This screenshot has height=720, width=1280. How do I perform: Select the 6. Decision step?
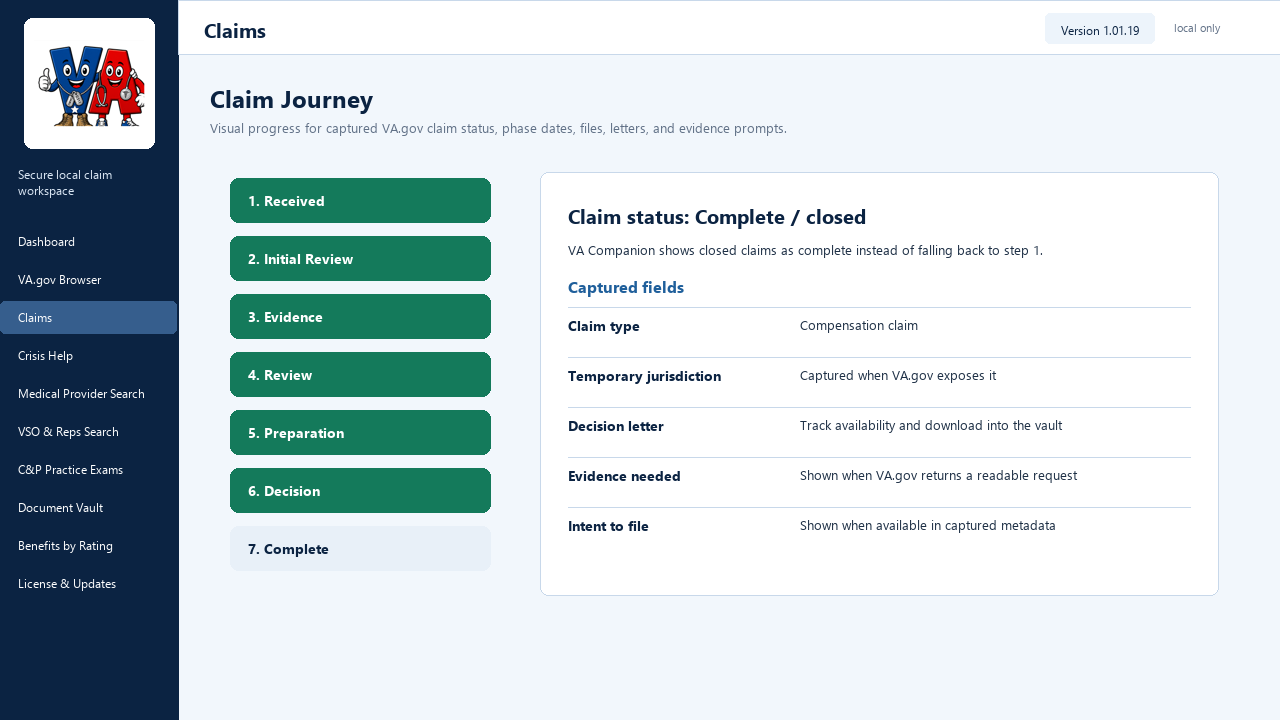pyautogui.click(x=360, y=491)
